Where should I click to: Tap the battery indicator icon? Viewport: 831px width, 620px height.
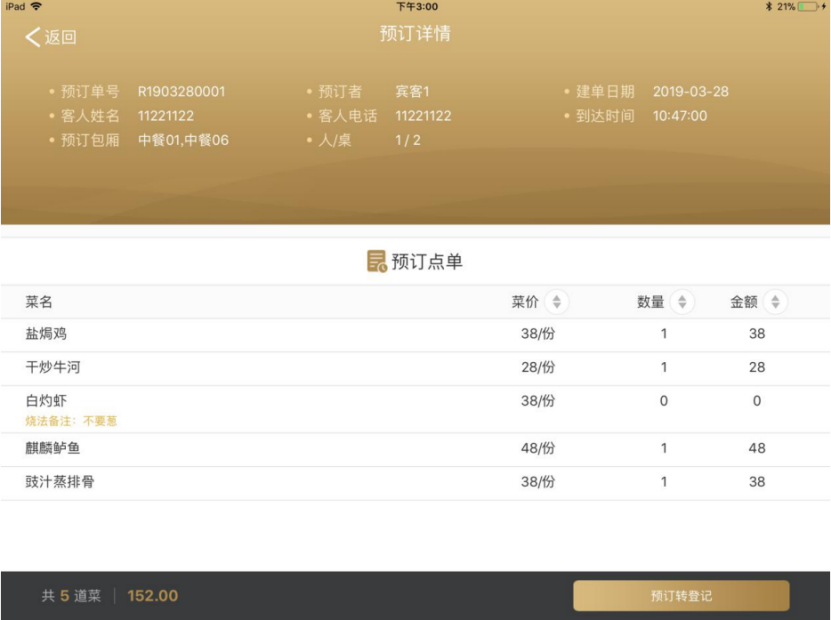(808, 6)
